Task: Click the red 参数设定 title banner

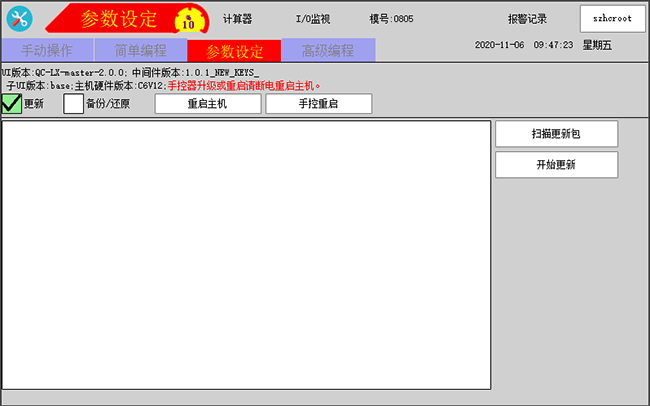Action: click(x=118, y=19)
